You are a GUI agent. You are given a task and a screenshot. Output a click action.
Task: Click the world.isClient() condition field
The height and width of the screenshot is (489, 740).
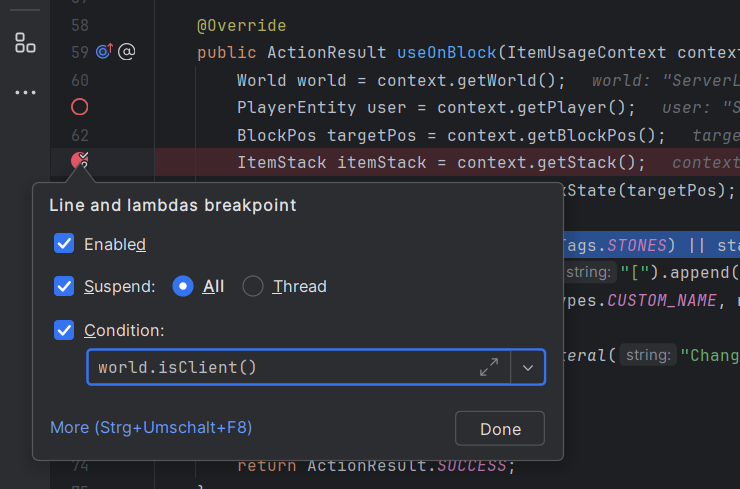(280, 367)
